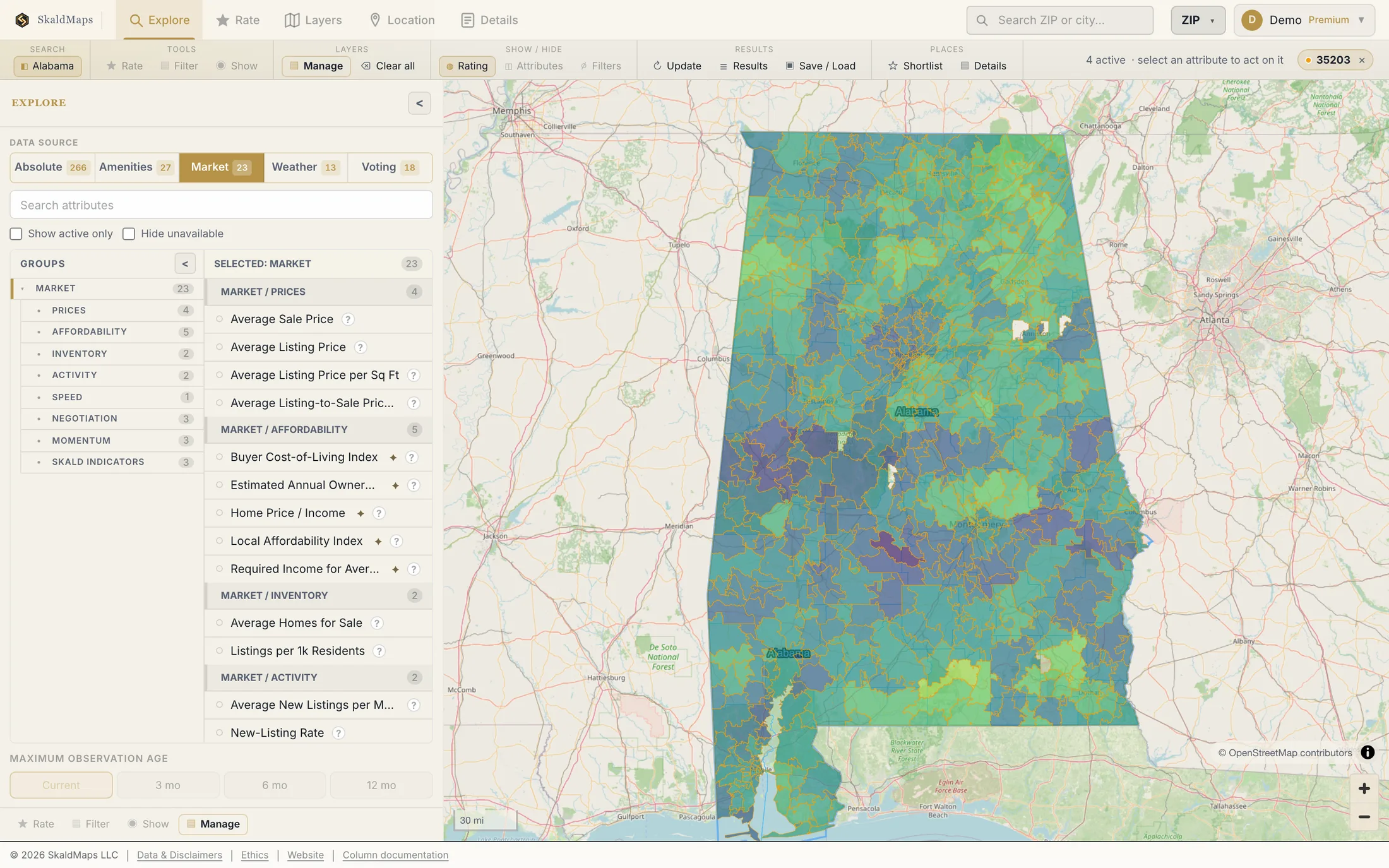Viewport: 1389px width, 868px height.
Task: Select the AFFORDABILITY group in tree
Action: point(112,332)
